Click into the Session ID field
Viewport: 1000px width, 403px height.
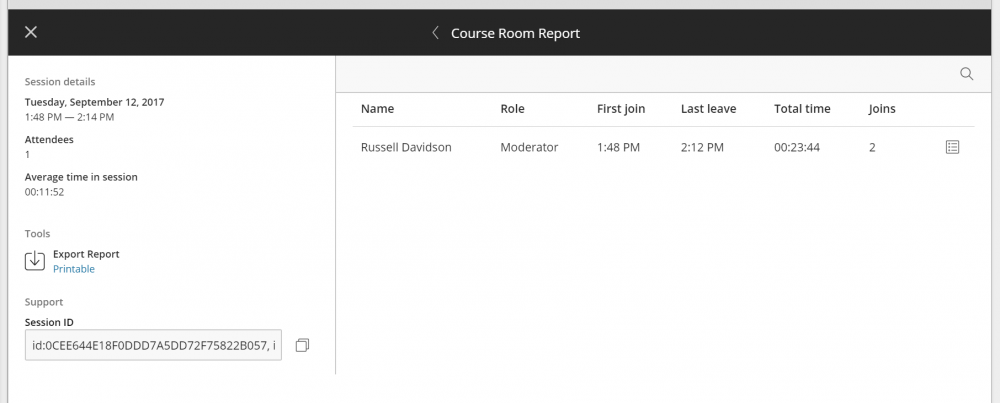(153, 345)
